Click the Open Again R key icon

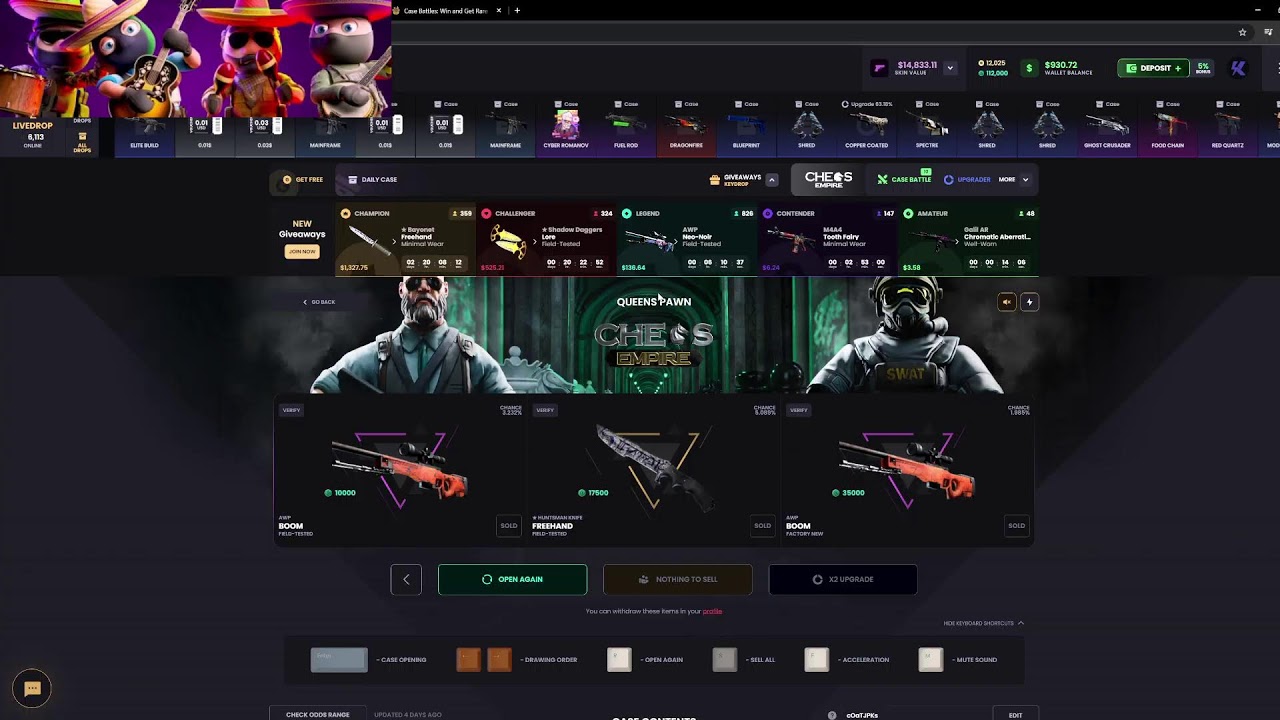[x=620, y=660]
